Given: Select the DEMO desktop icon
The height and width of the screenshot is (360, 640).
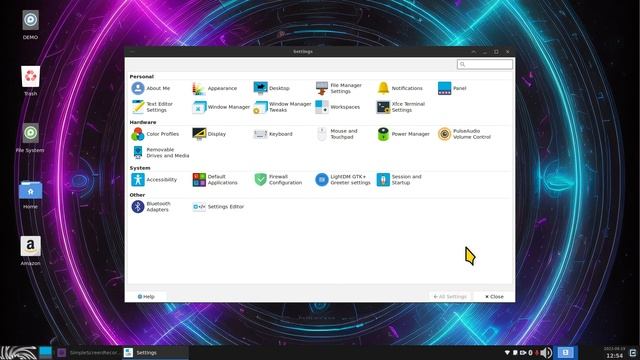Looking at the screenshot, I should coord(31,25).
